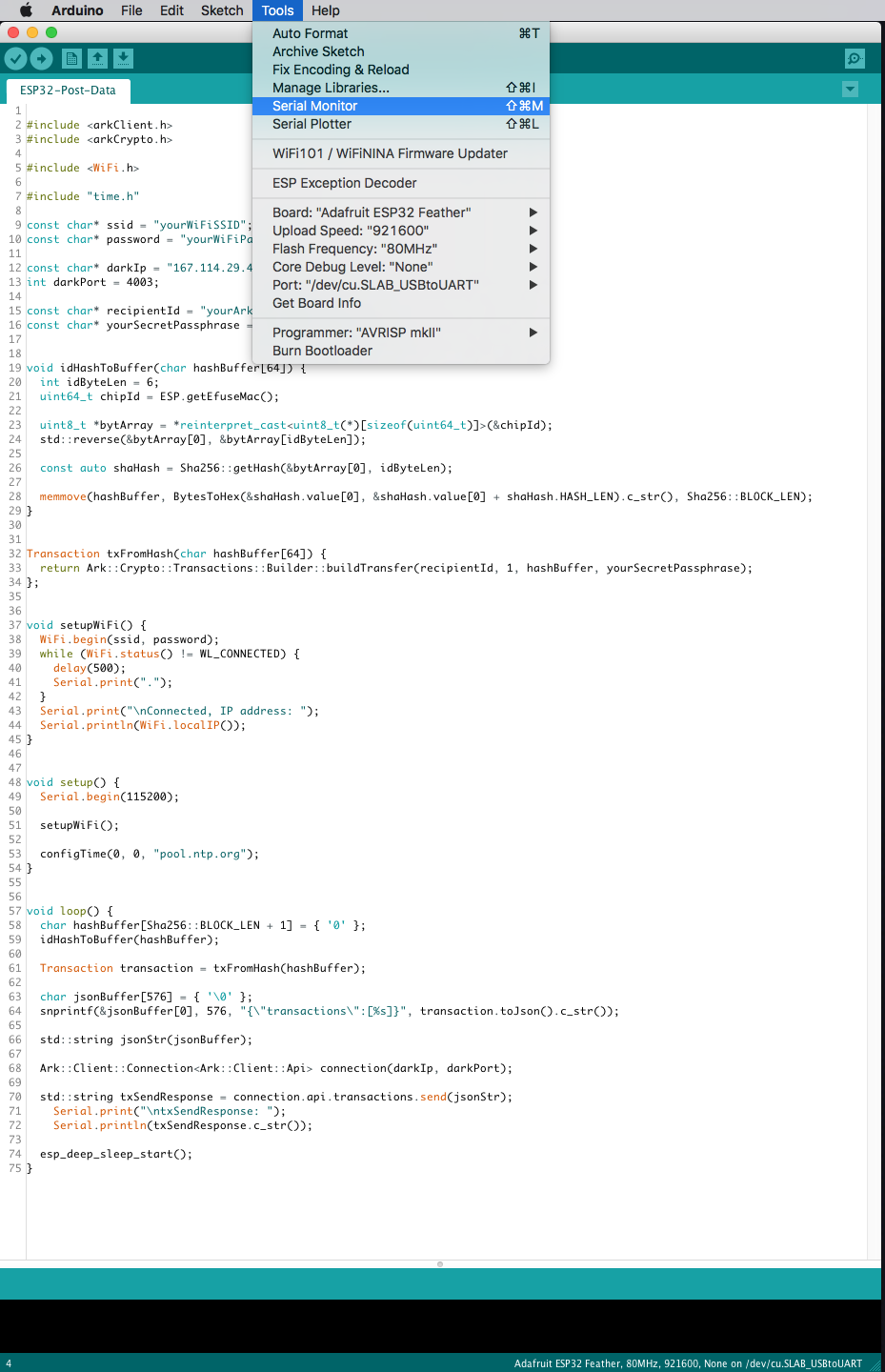Open the Apple menu icon
Screen dimensions: 885x1372
[x=26, y=10]
